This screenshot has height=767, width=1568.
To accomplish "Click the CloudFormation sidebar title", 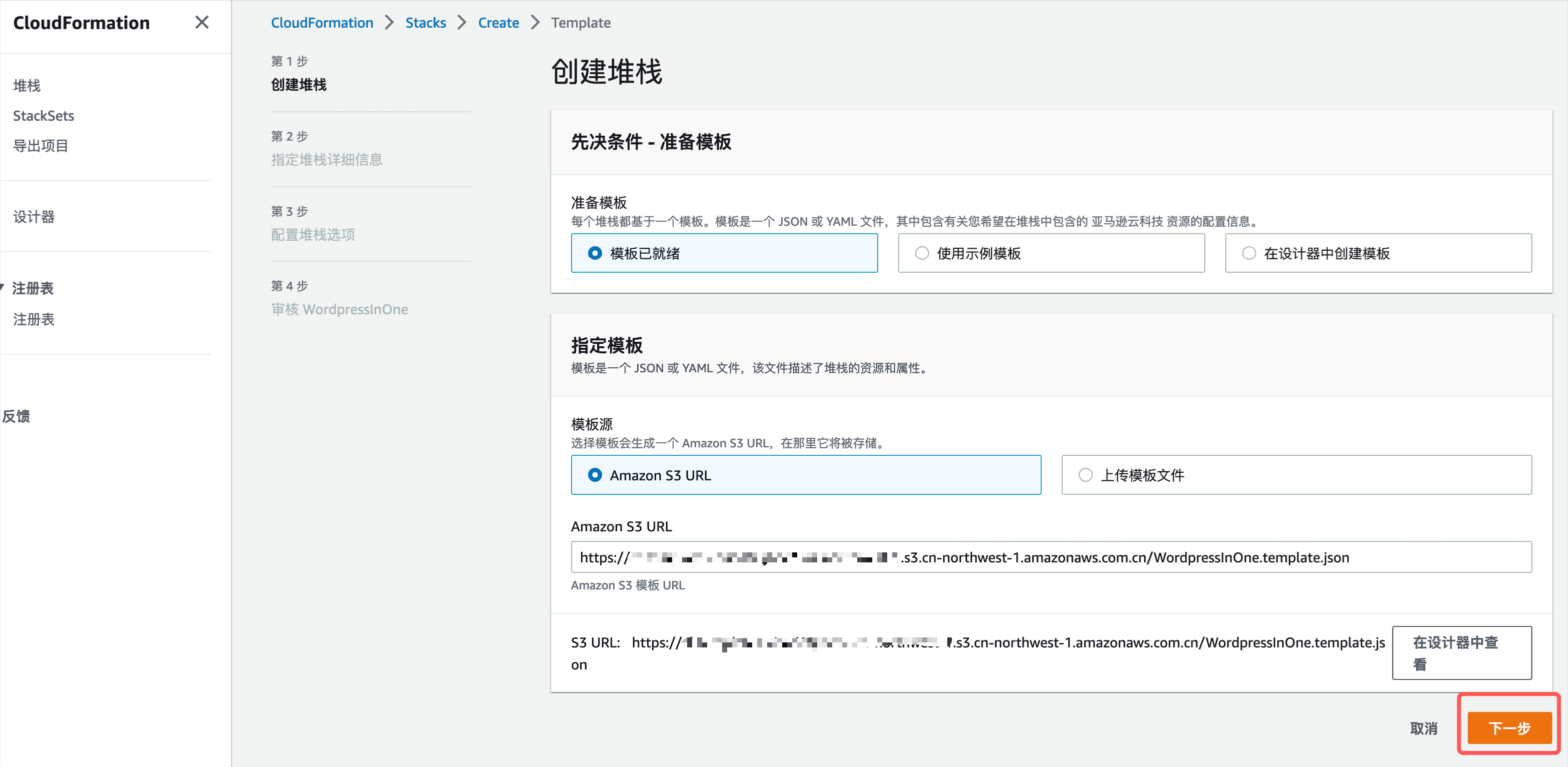I will coord(82,23).
